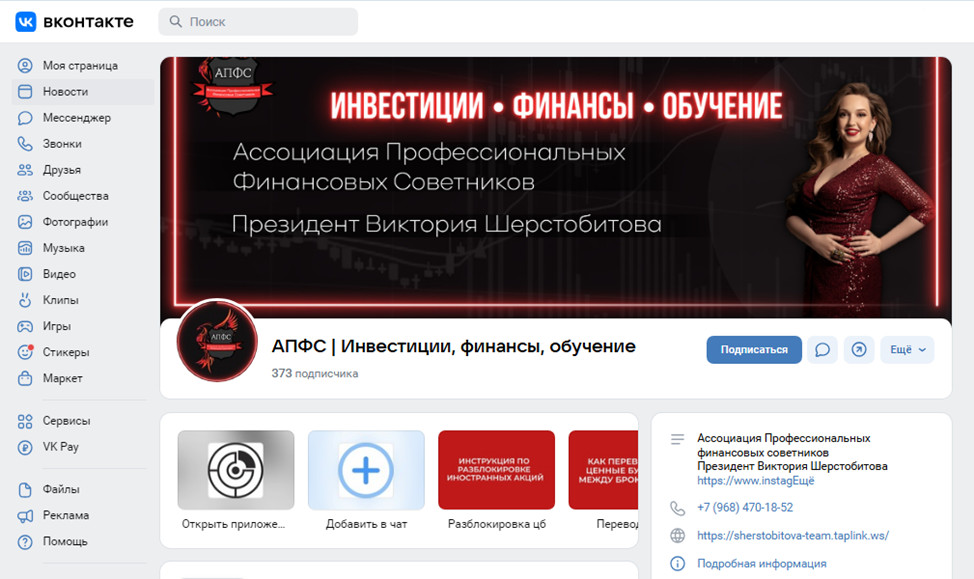The width and height of the screenshot is (974, 579).
Task: Click the Подписаться button
Action: click(x=754, y=350)
